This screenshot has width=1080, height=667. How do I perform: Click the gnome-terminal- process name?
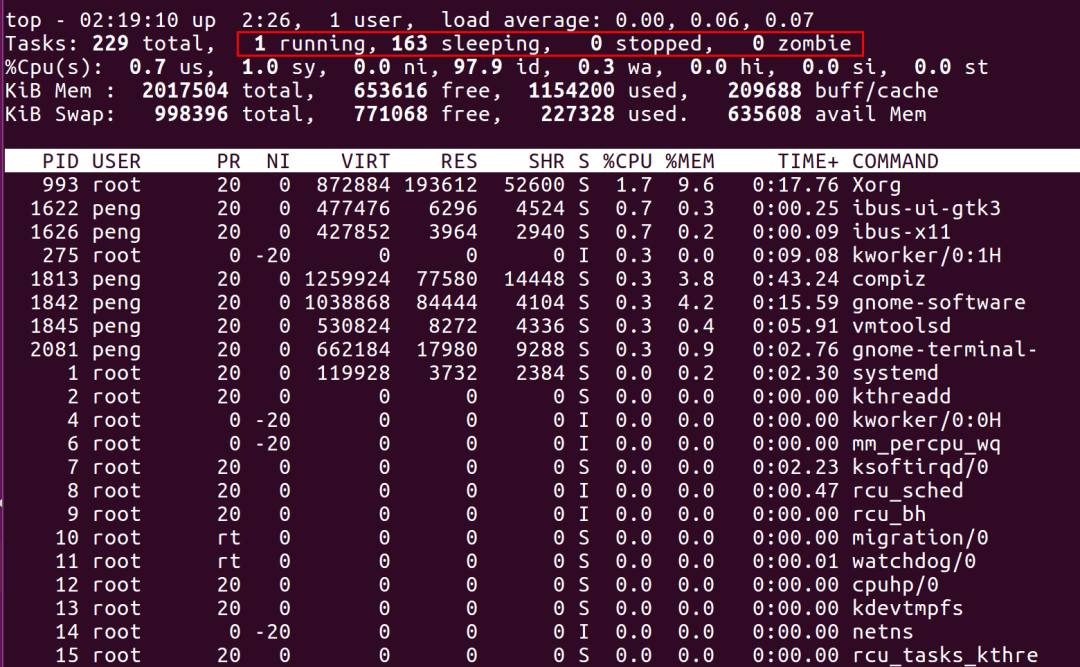[x=944, y=349]
